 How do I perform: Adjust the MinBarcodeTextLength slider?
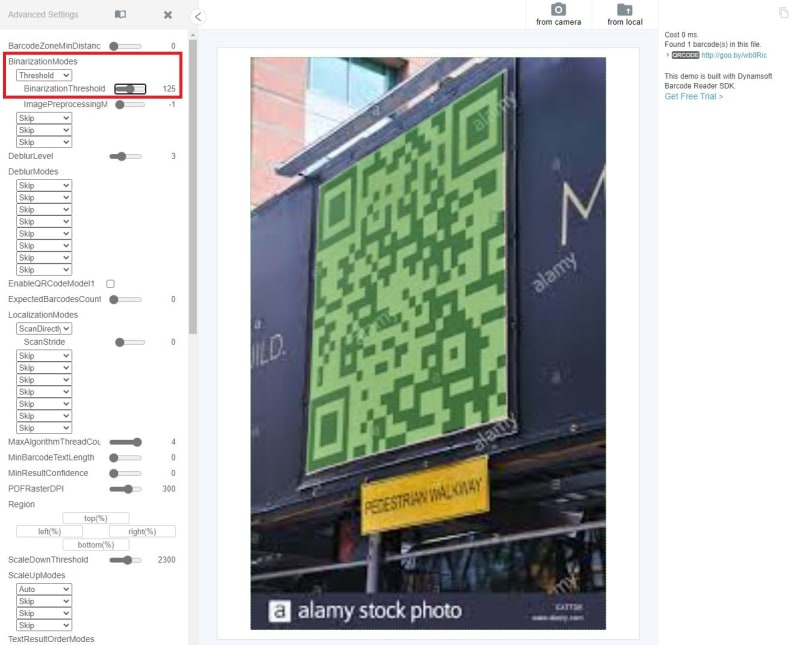tap(126, 458)
